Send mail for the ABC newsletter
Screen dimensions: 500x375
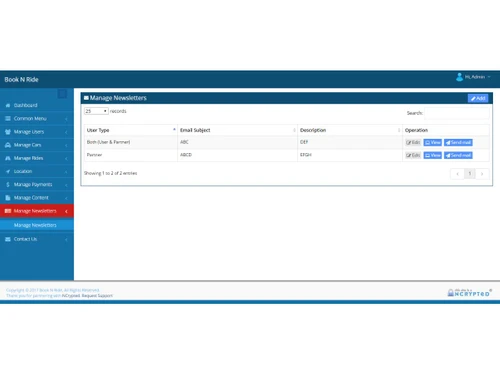[458, 143]
